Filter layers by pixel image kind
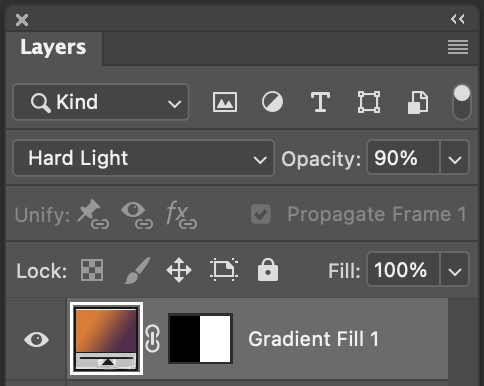Image resolution: width=484 pixels, height=386 pixels. click(x=225, y=102)
